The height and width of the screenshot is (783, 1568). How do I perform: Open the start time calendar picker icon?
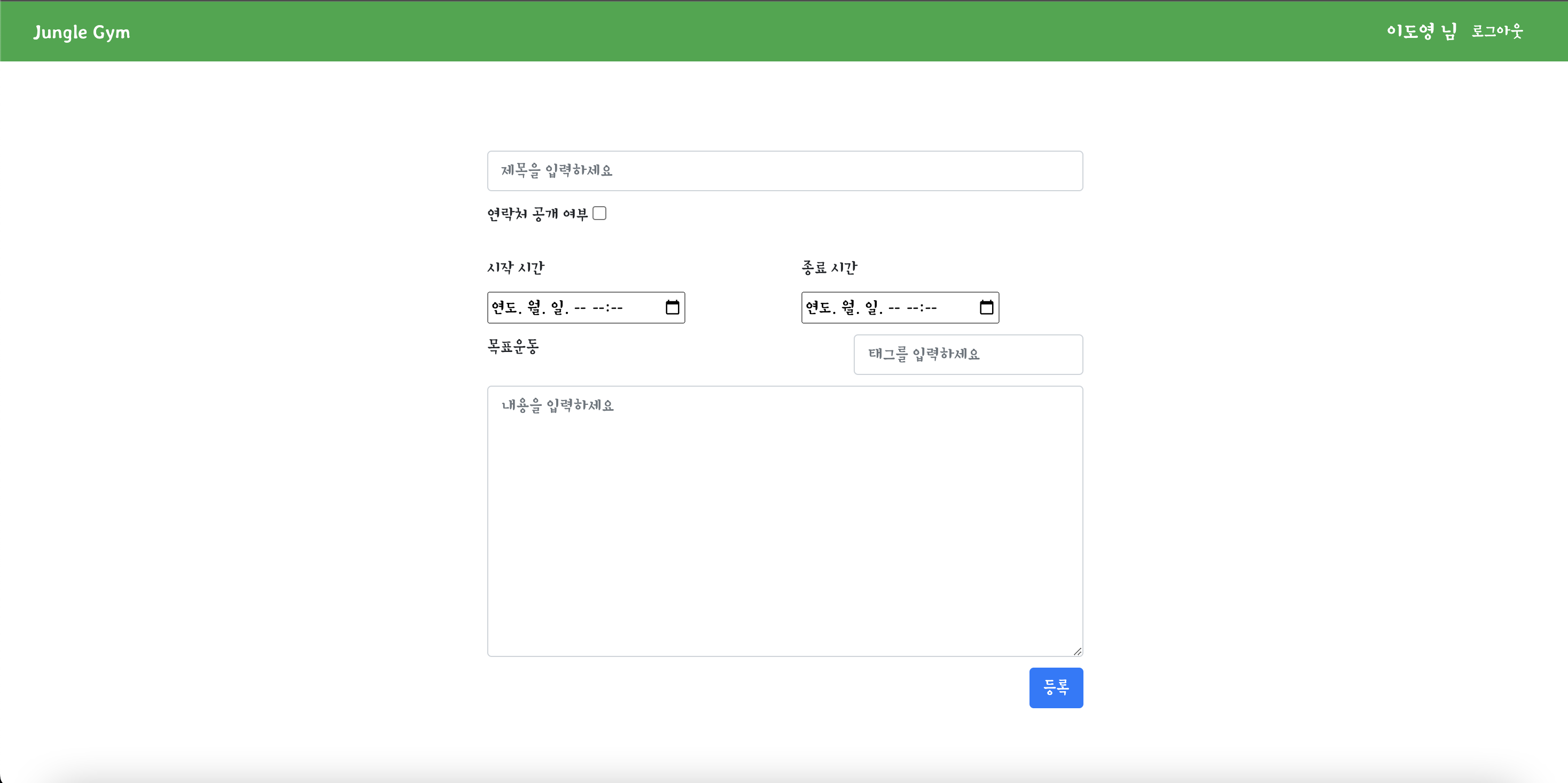point(672,307)
